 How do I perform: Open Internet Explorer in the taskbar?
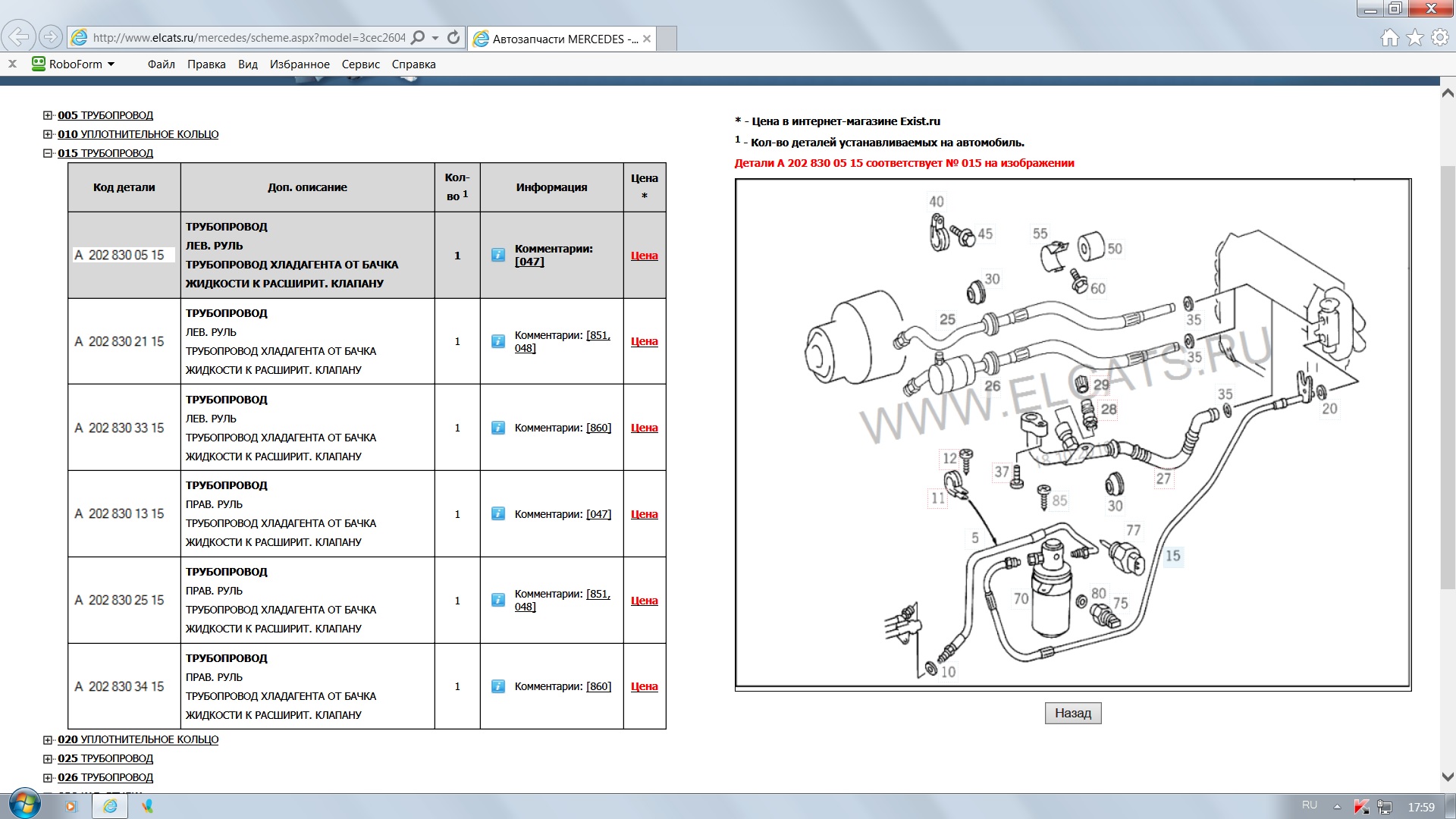click(110, 806)
